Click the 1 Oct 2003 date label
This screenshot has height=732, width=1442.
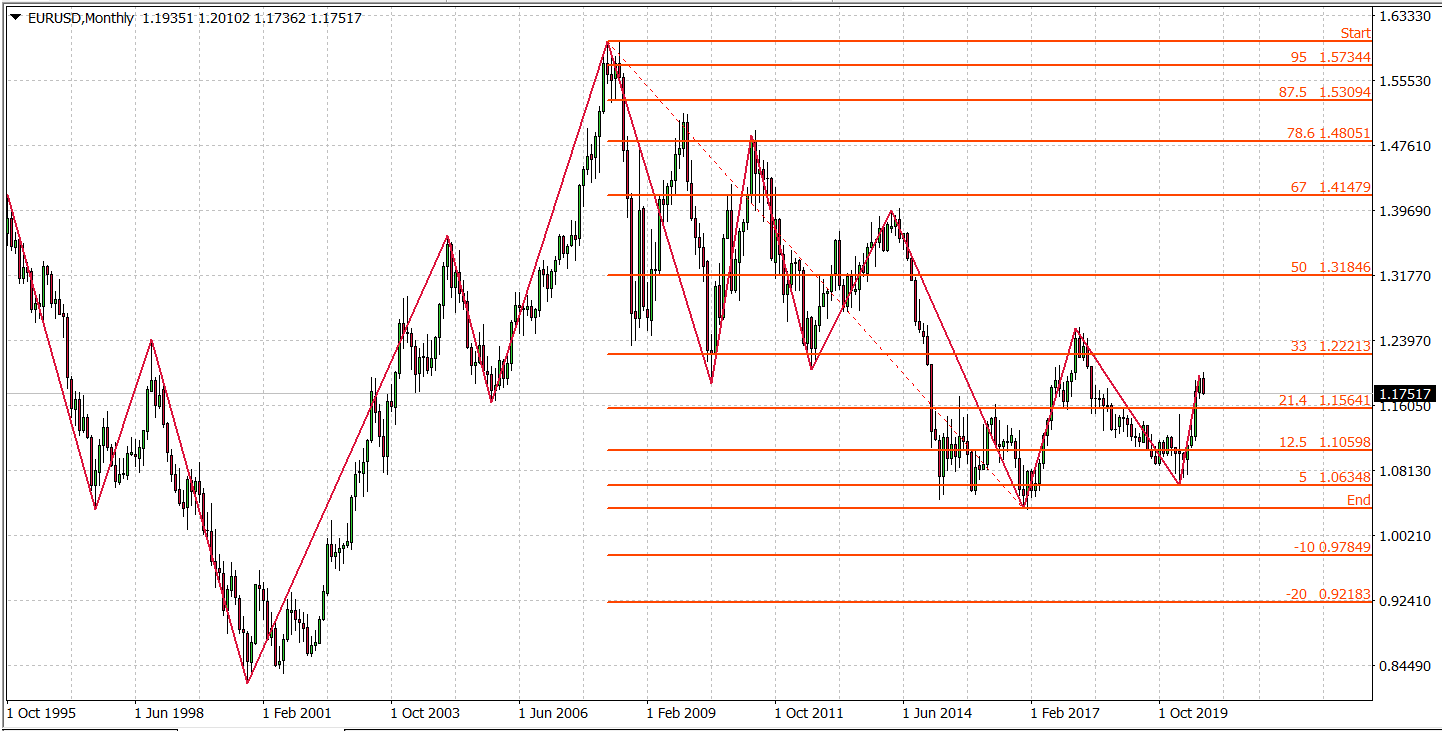tap(425, 713)
